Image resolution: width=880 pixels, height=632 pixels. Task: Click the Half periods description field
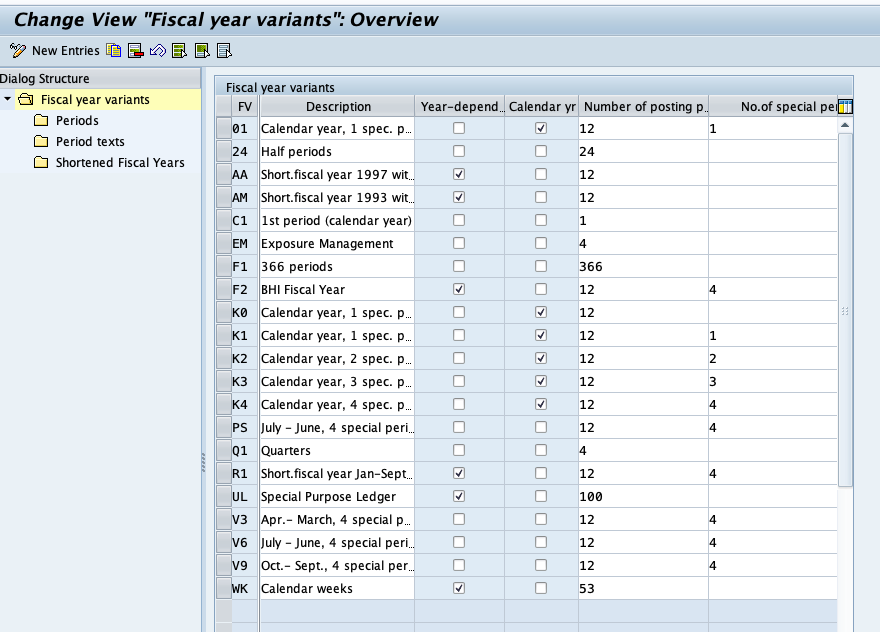point(337,152)
